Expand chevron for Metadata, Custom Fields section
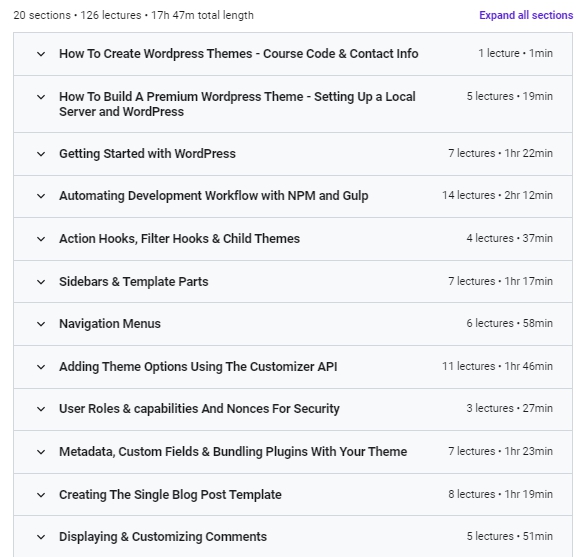584x557 pixels. (x=41, y=452)
